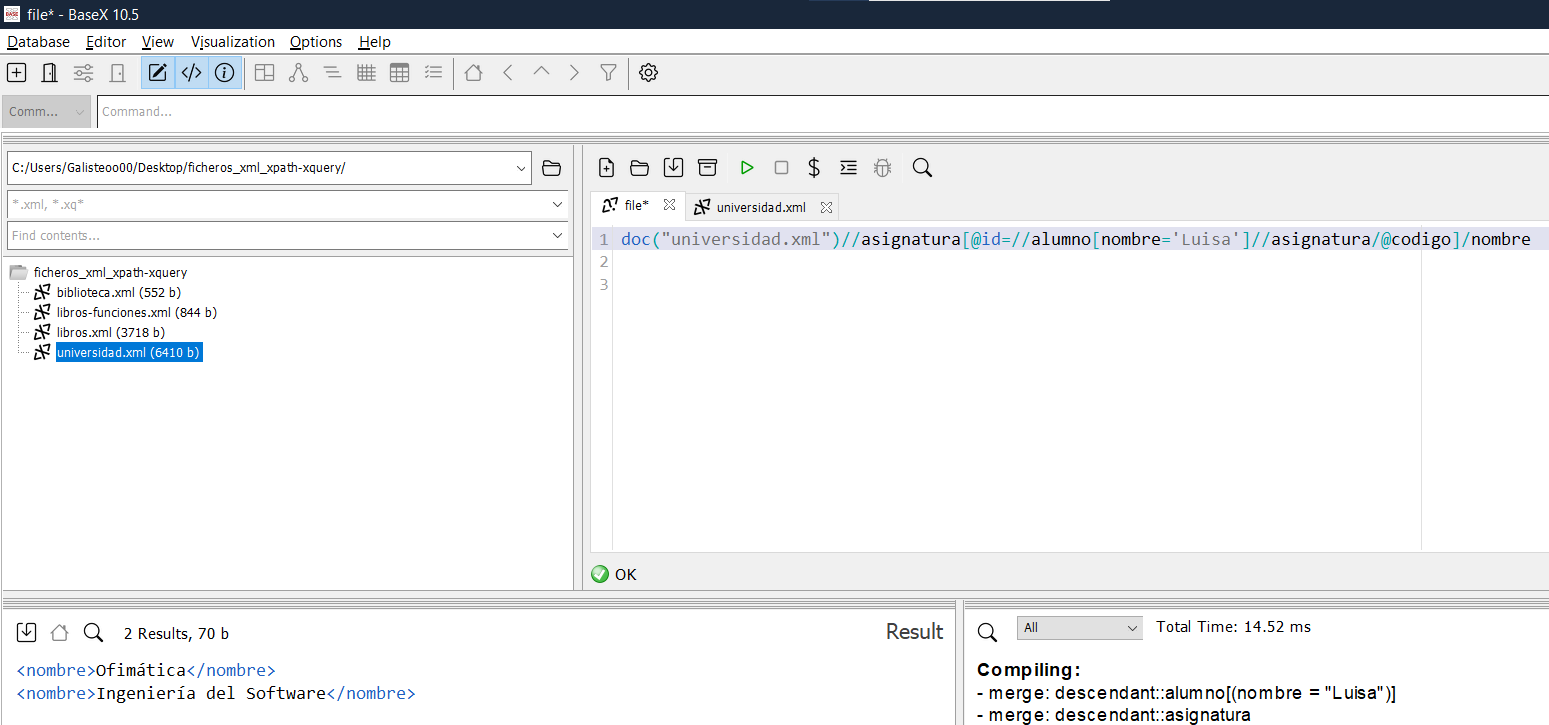
Task: Open the Visualization menu
Action: 233,42
